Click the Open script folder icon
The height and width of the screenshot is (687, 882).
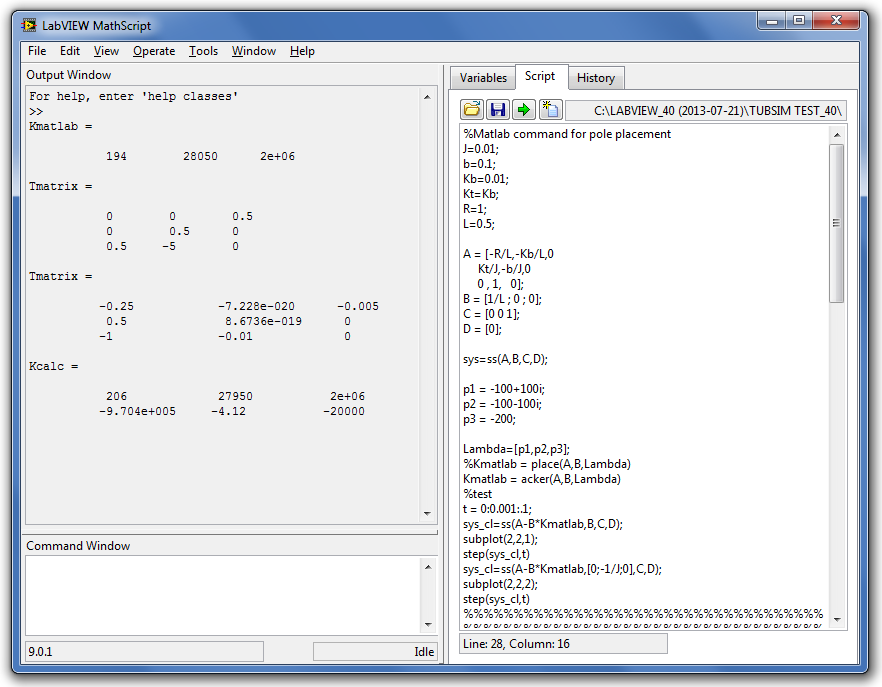(x=472, y=109)
